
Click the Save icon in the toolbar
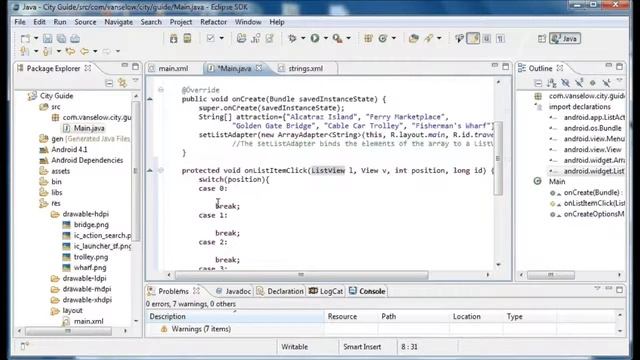pyautogui.click(x=47, y=38)
